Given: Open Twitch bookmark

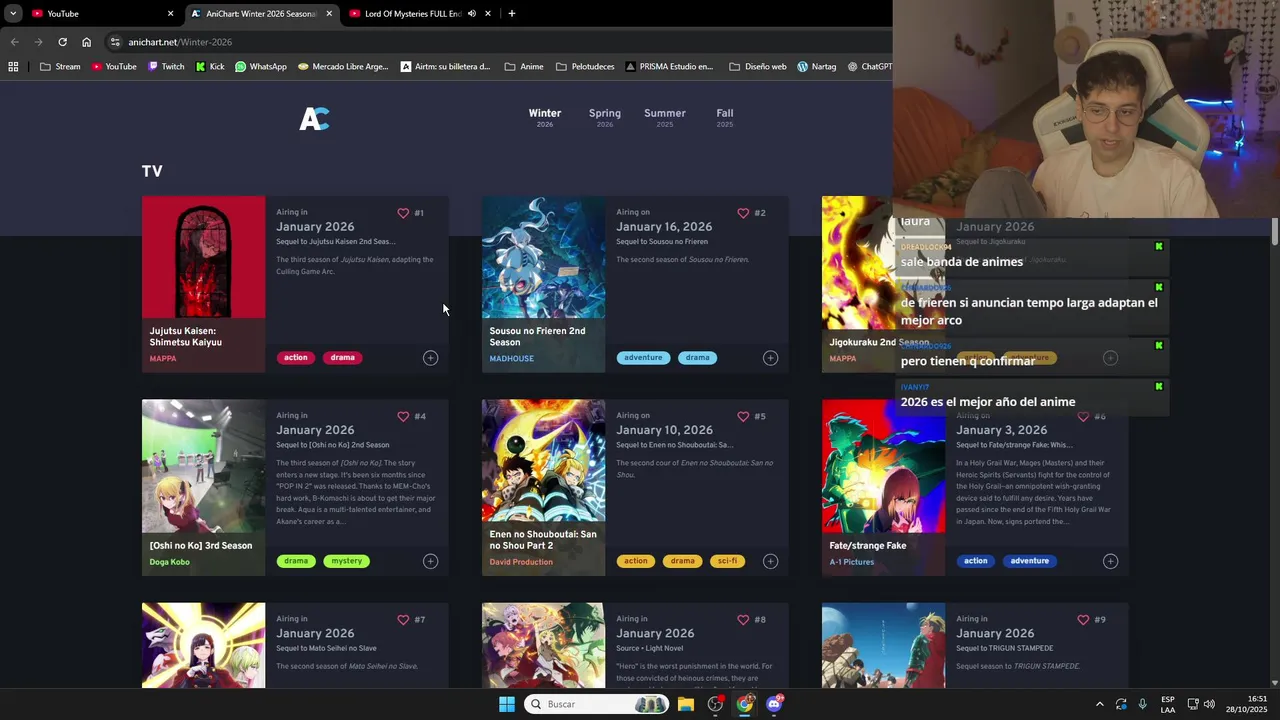Looking at the screenshot, I should click(x=166, y=67).
